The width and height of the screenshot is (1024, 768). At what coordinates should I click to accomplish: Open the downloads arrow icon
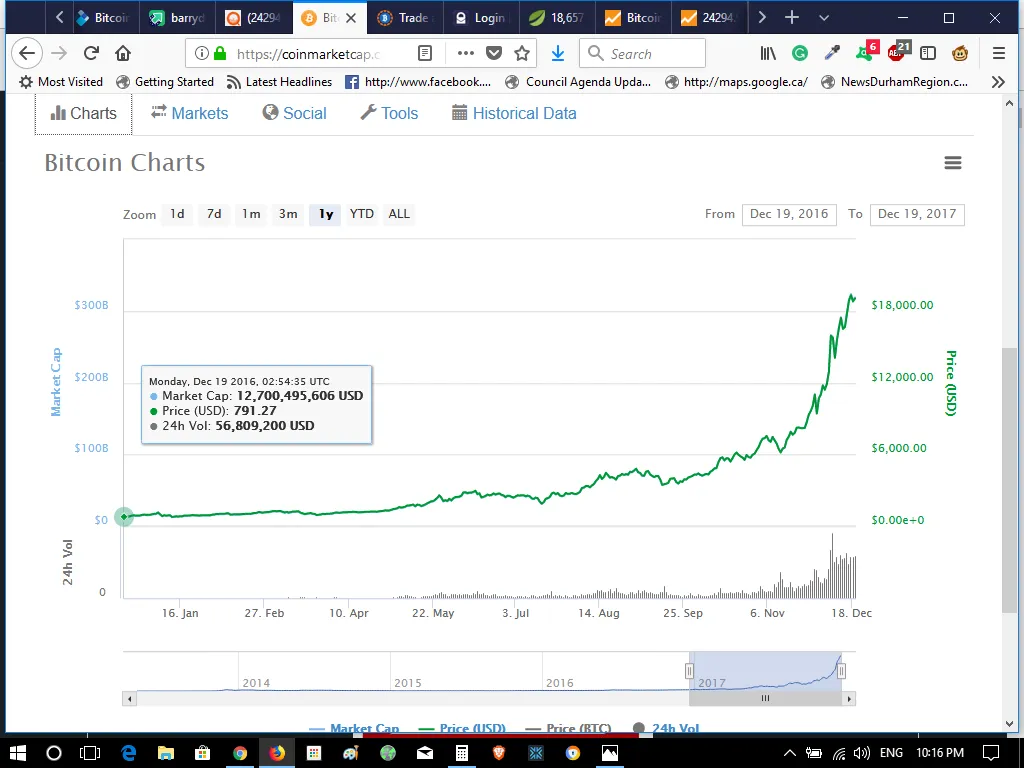point(558,54)
